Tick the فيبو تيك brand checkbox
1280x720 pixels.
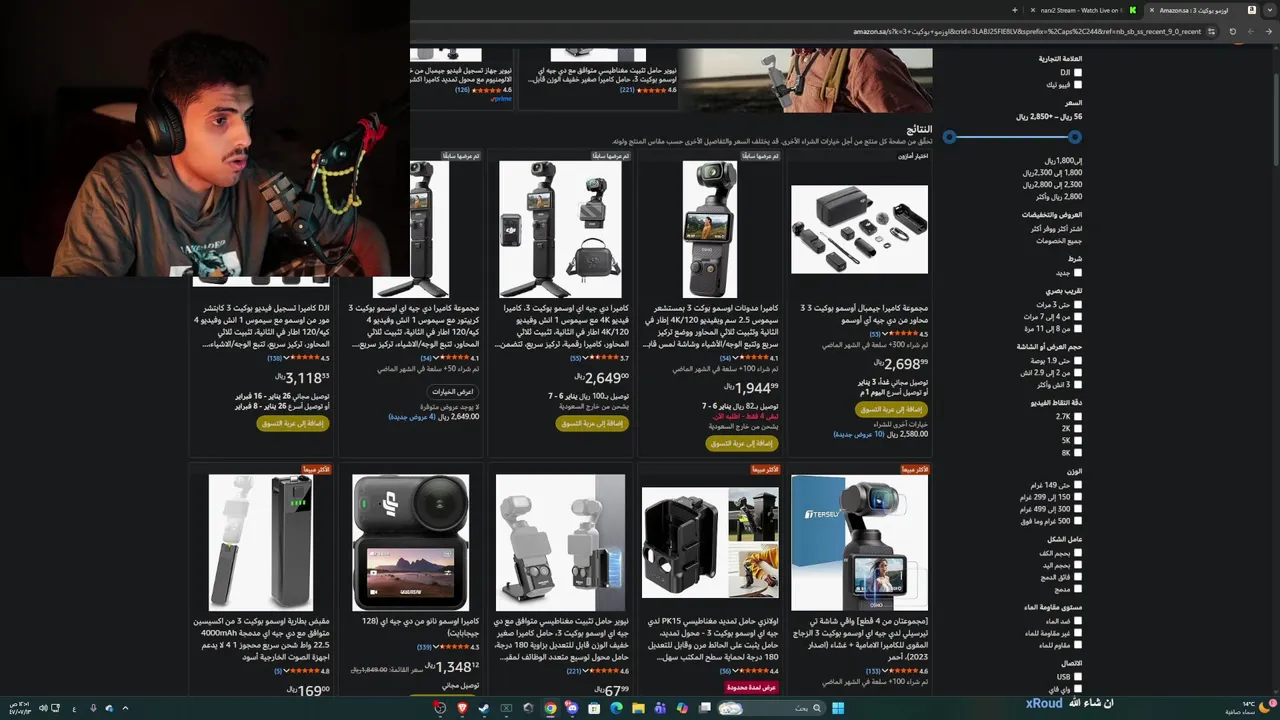click(x=1077, y=85)
